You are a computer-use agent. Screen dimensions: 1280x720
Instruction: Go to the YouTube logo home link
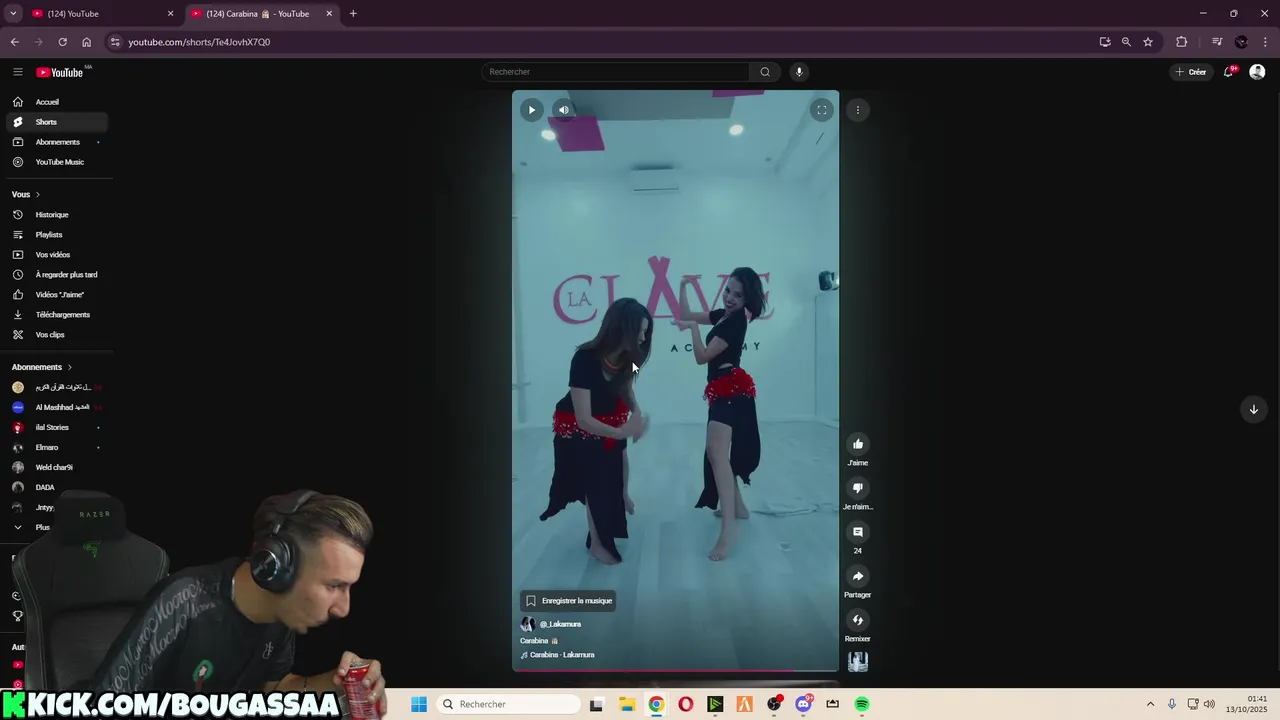pyautogui.click(x=60, y=72)
